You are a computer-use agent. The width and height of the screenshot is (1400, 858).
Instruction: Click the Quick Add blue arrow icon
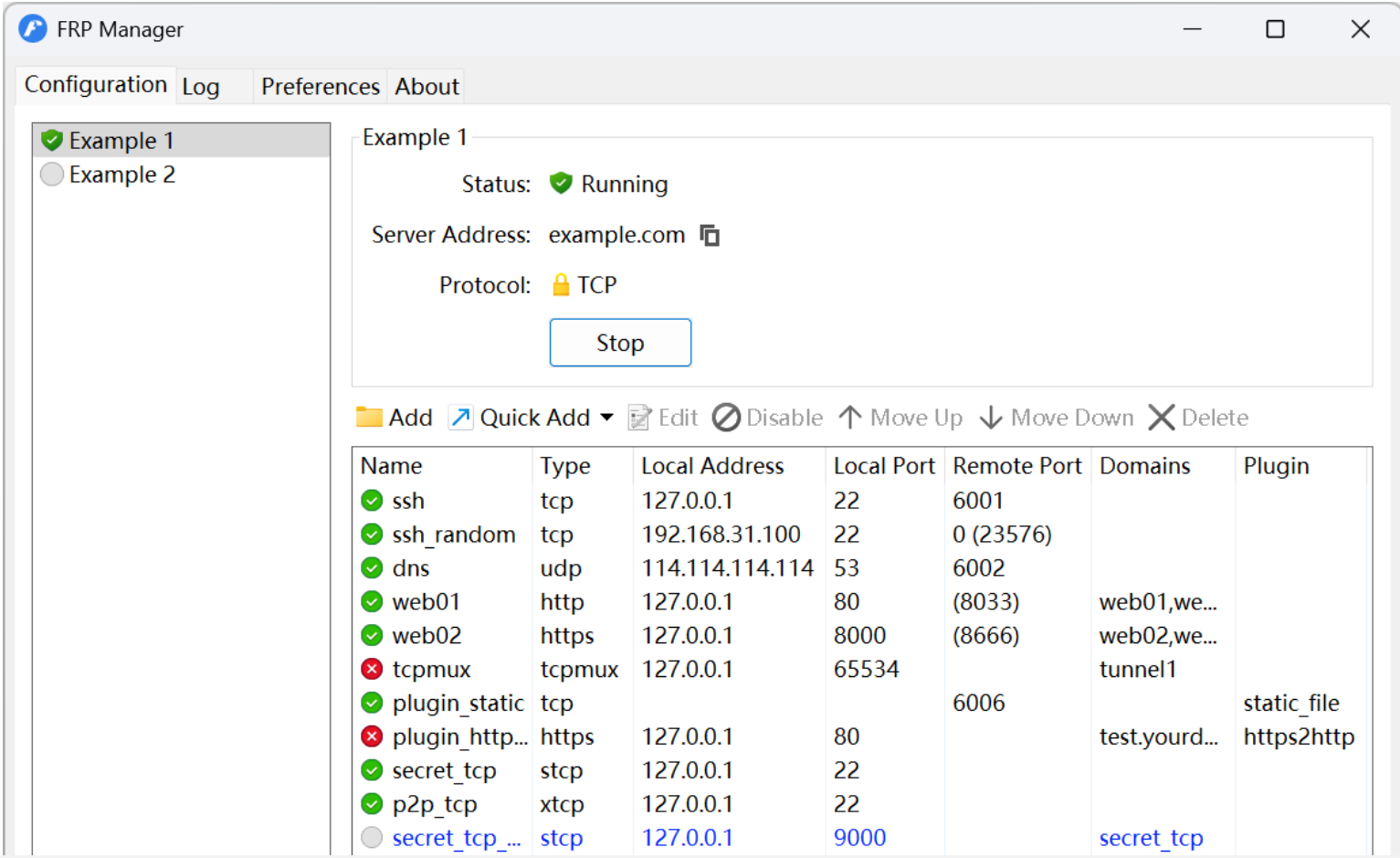pos(460,417)
